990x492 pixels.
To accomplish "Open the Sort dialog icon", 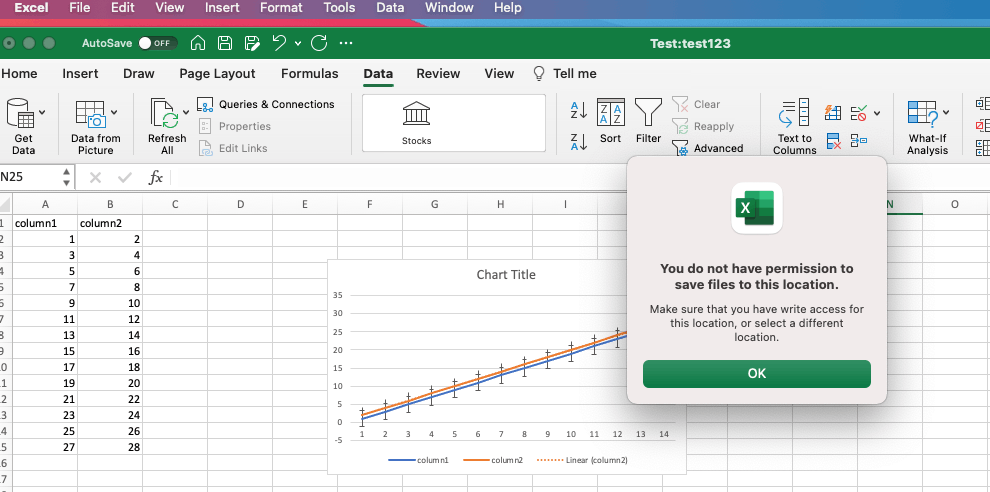I will point(611,112).
